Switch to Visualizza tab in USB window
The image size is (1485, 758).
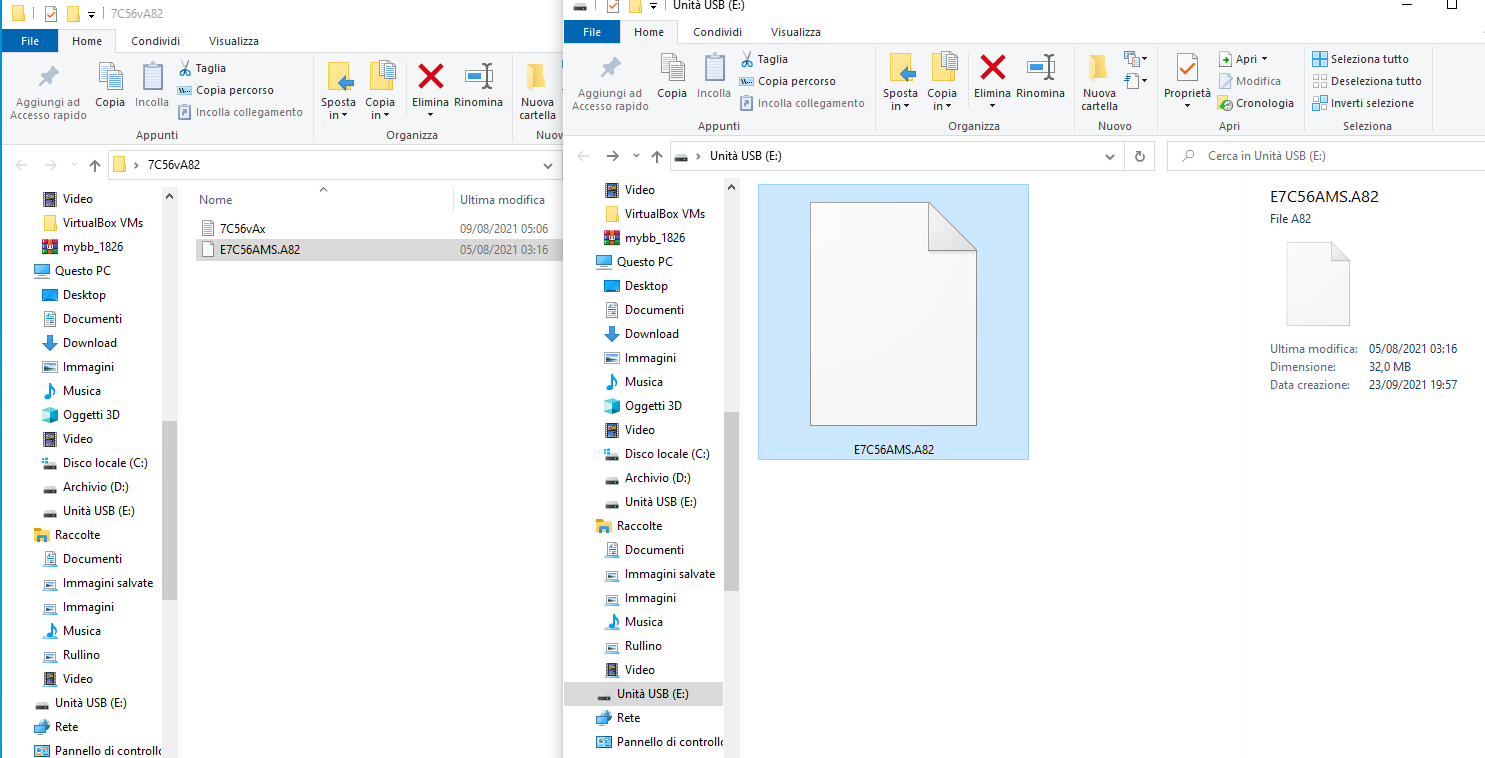pos(795,32)
